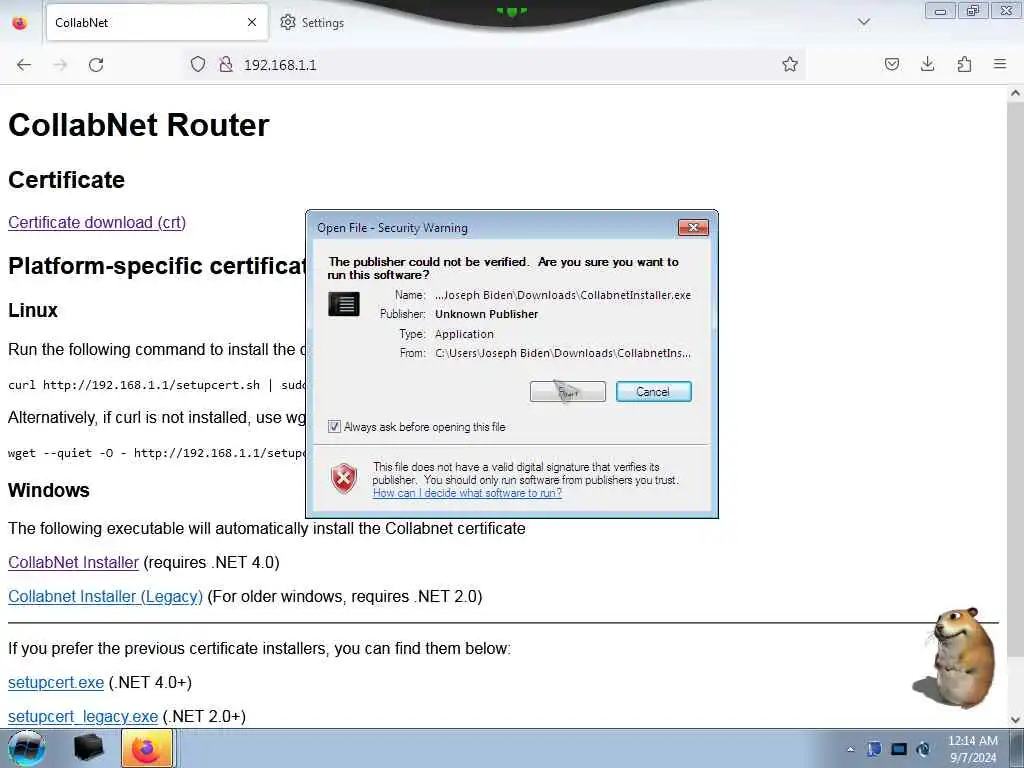Close the CollabNet tab
The width and height of the screenshot is (1024, 768).
click(x=252, y=22)
